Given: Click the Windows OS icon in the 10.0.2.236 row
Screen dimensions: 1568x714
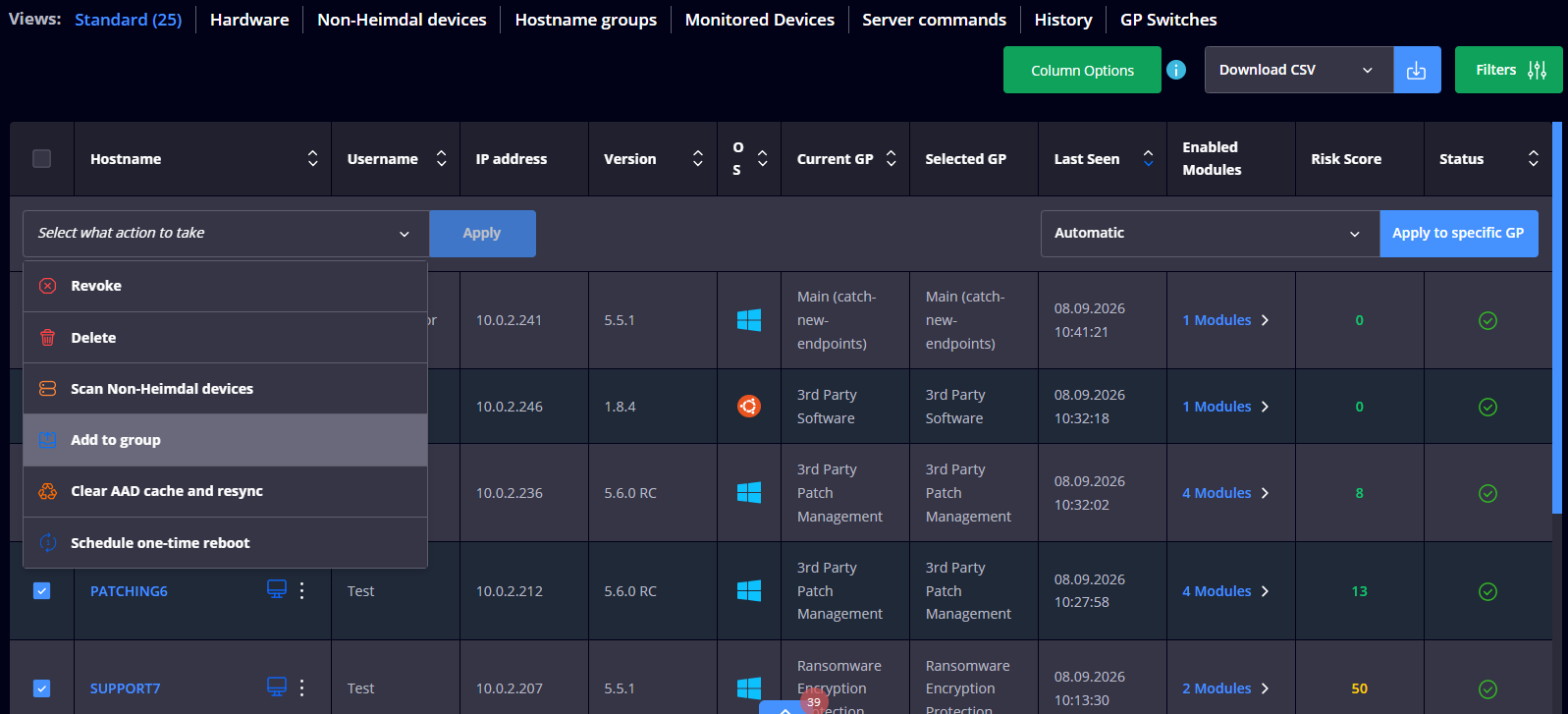Looking at the screenshot, I should pyautogui.click(x=749, y=493).
